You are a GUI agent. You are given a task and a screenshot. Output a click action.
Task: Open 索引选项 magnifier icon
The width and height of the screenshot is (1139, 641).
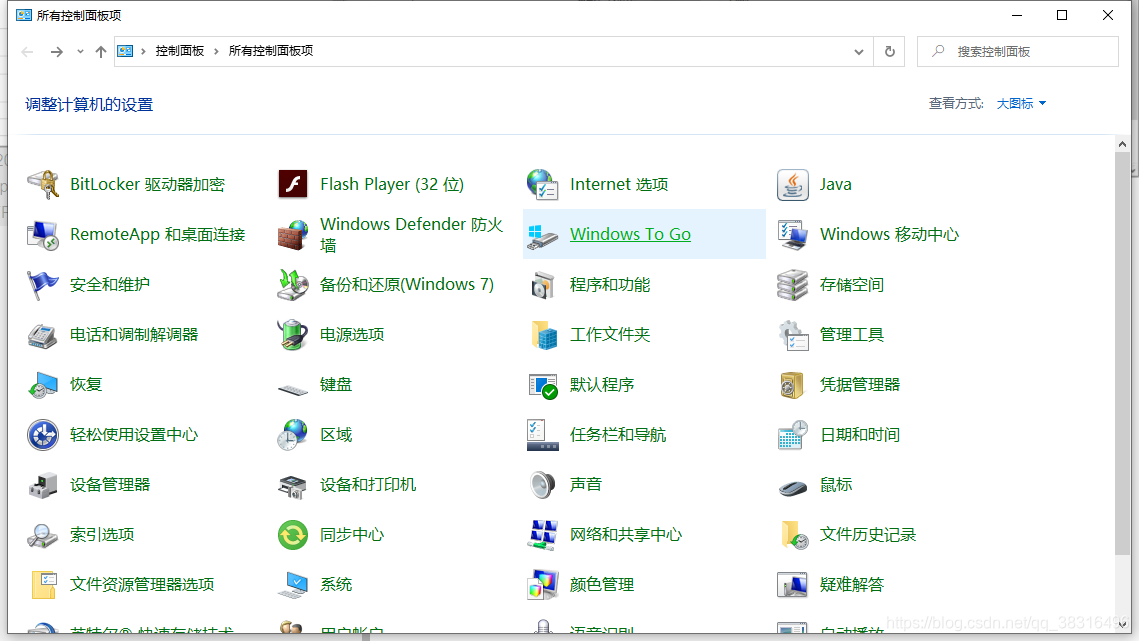click(43, 536)
